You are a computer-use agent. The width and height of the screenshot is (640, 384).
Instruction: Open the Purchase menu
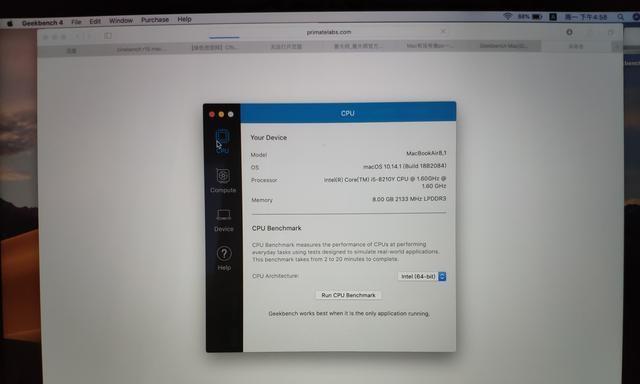(155, 20)
